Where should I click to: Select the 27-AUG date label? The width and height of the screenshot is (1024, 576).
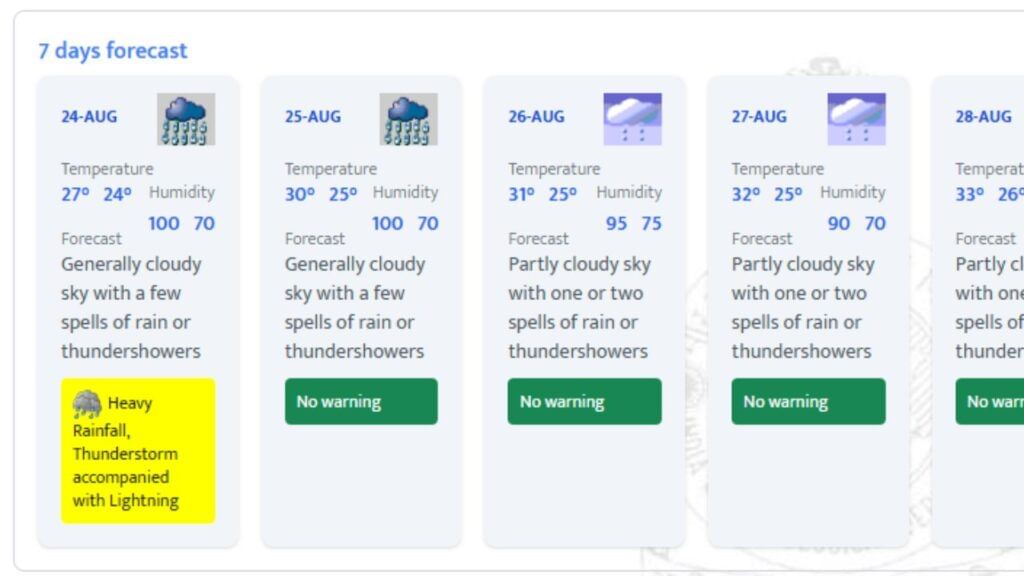tap(760, 117)
